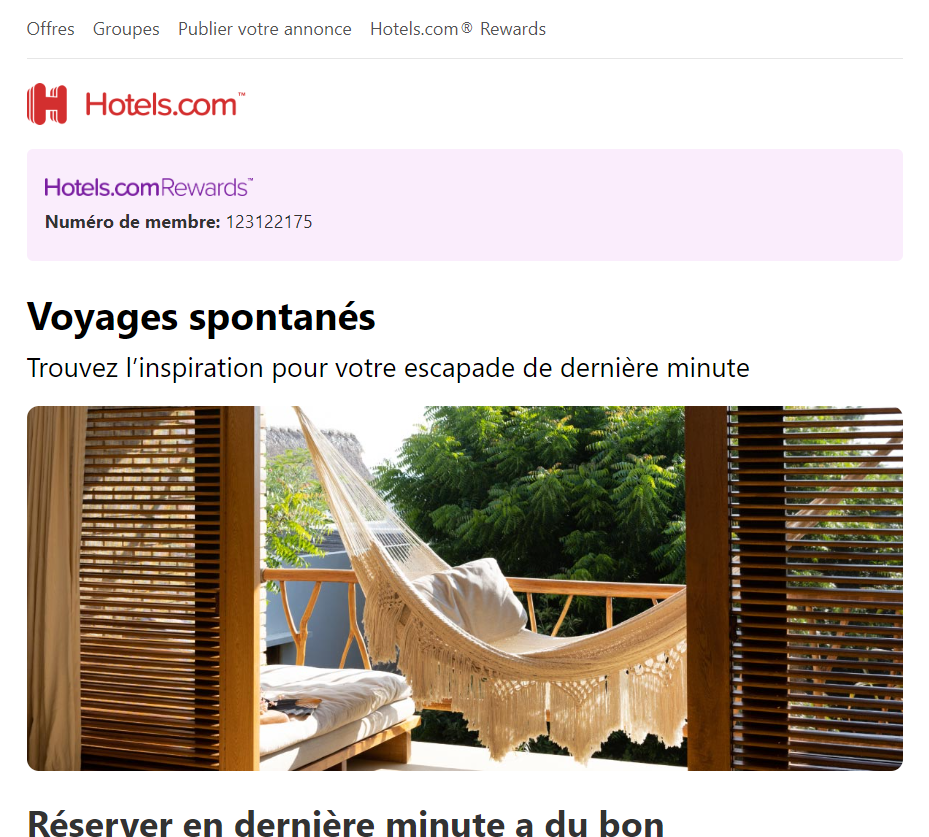Open Hotels.com® Rewards navigation link
This screenshot has height=837, width=929.
(458, 29)
